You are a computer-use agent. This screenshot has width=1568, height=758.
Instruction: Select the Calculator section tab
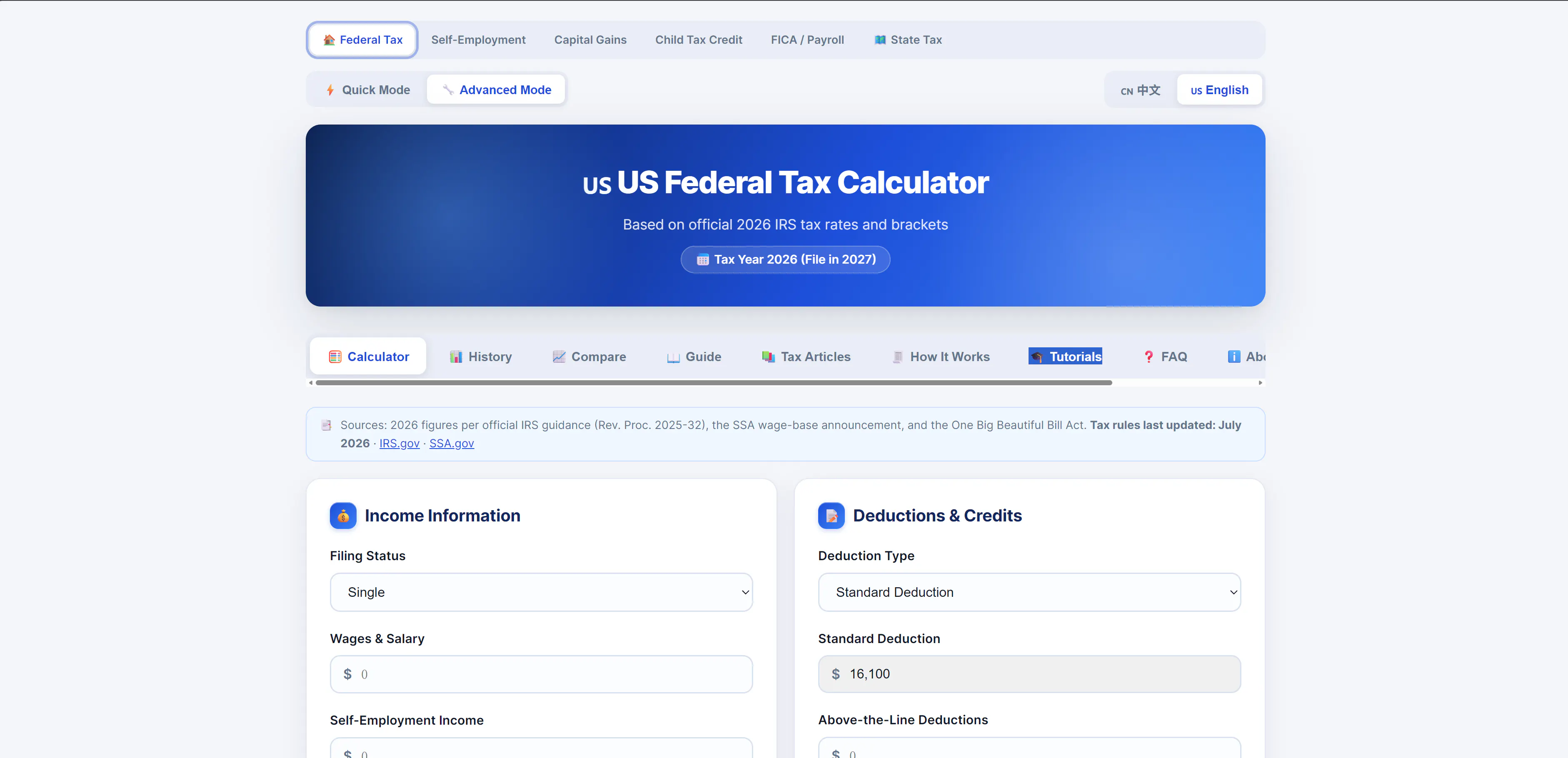[368, 357]
